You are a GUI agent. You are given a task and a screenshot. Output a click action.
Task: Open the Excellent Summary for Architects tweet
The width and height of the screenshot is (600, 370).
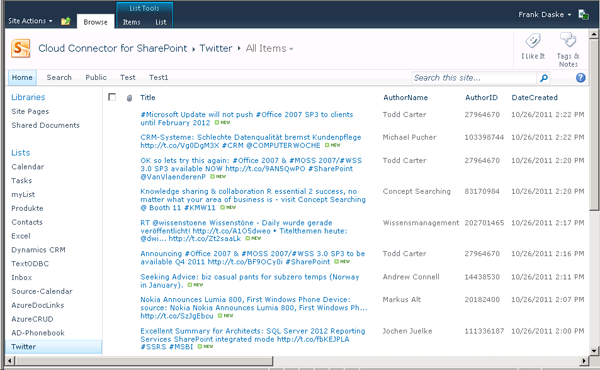(x=253, y=339)
